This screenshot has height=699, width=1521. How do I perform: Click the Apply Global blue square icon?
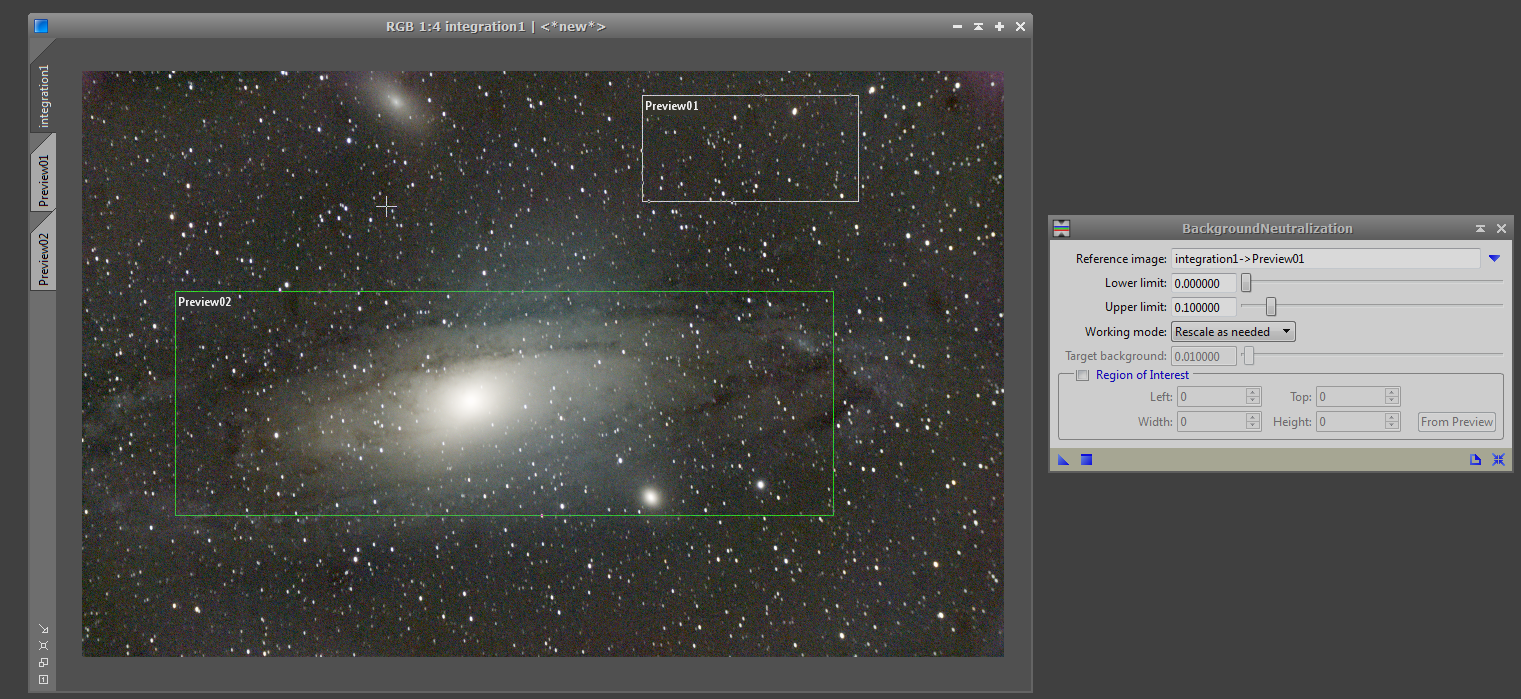tap(1086, 460)
